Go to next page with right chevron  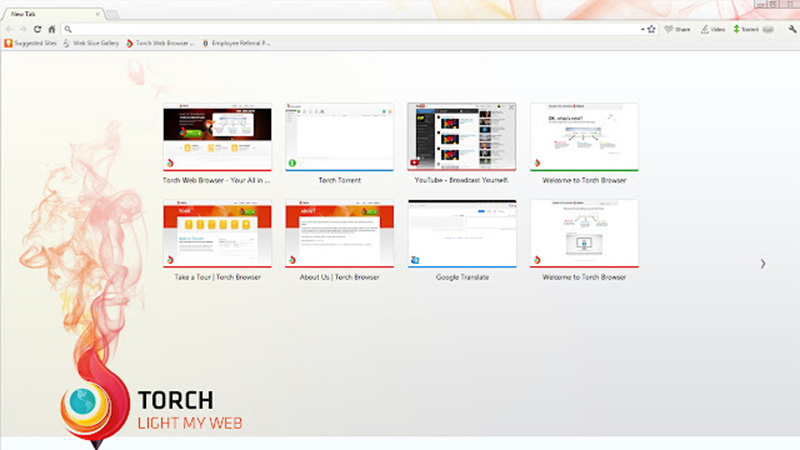(763, 264)
